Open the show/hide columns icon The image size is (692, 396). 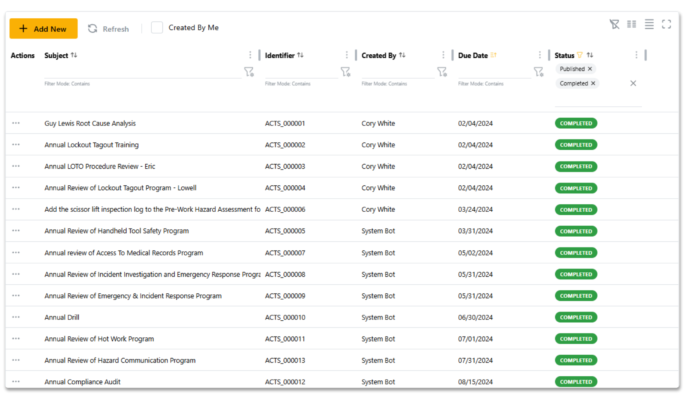pos(632,24)
